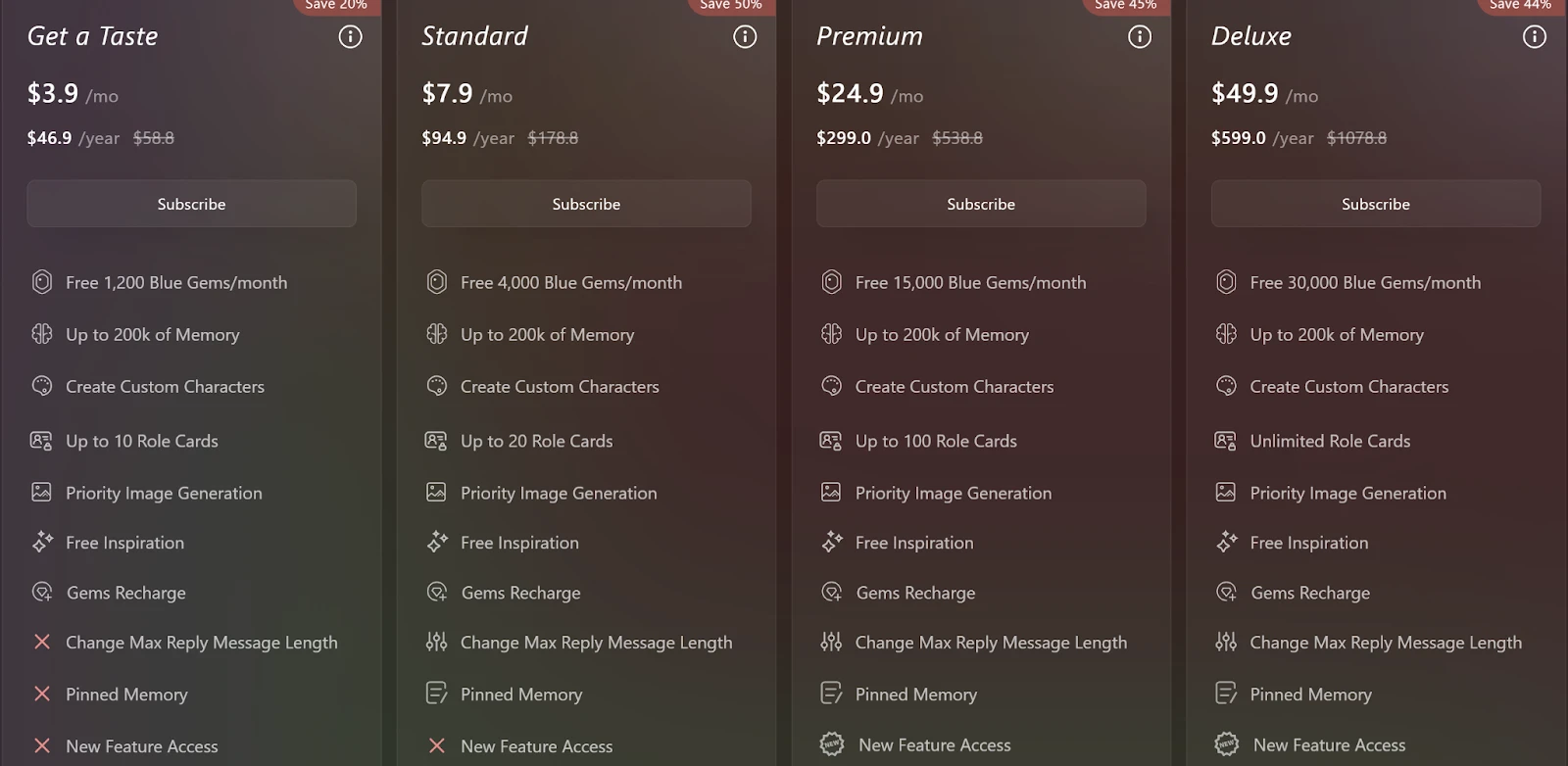Open the Standard plan info icon
This screenshot has height=766, width=1568.
(745, 37)
